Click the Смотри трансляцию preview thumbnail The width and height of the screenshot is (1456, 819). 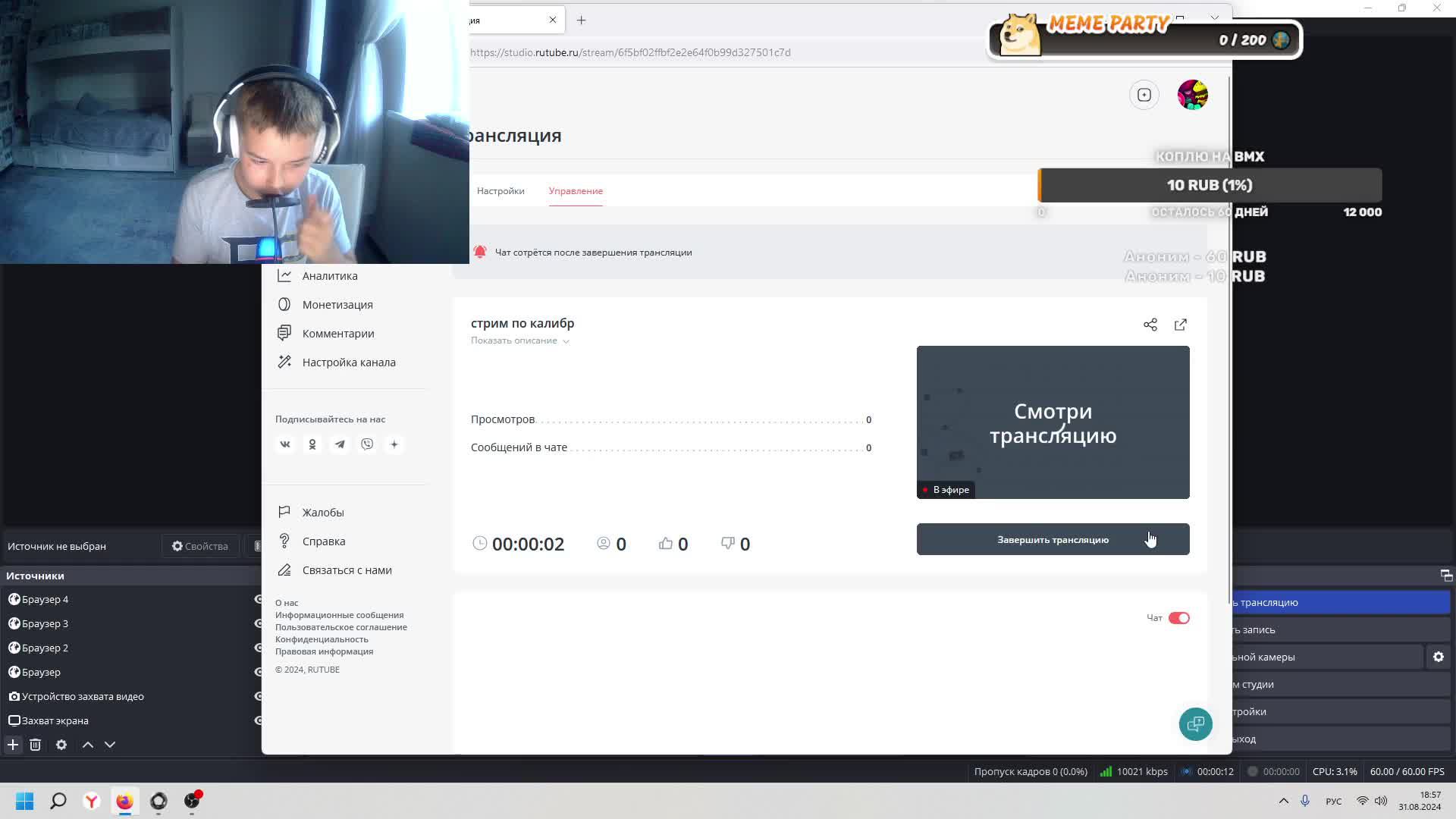1053,422
